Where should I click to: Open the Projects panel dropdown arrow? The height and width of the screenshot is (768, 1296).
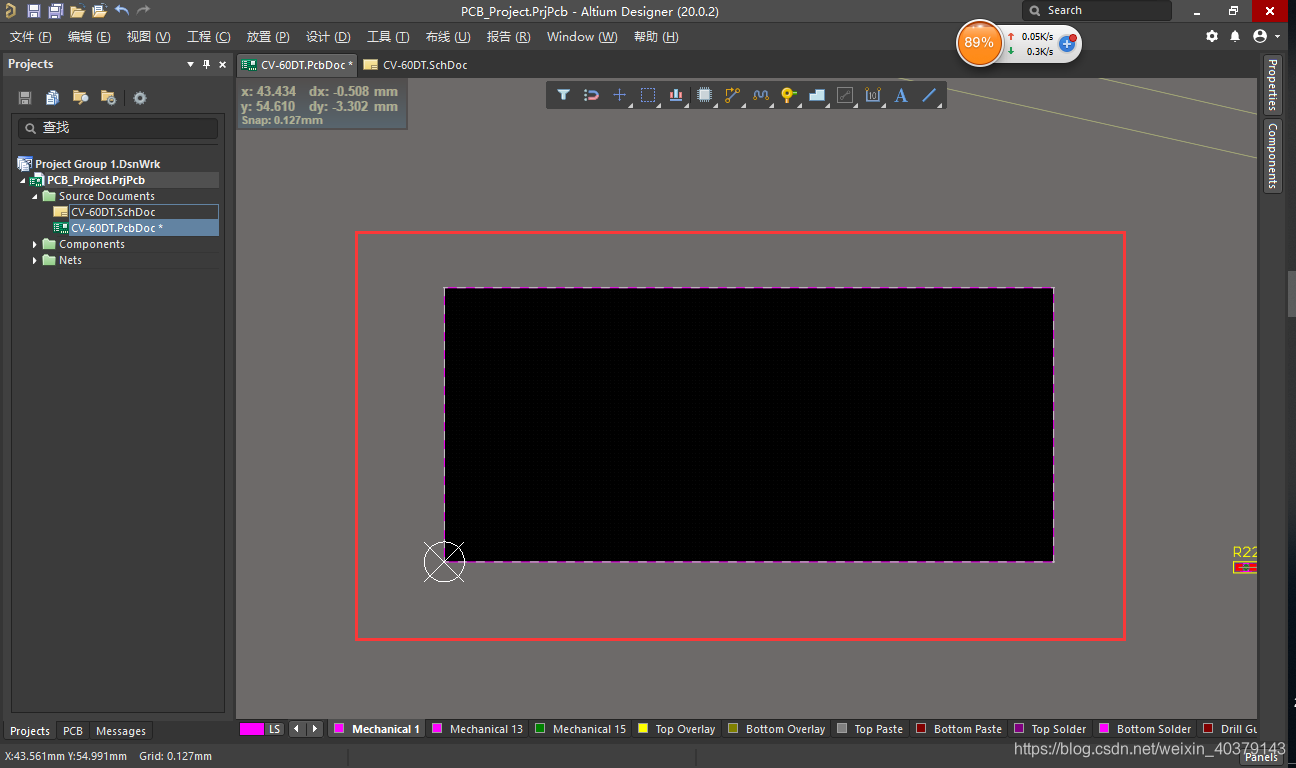[x=191, y=64]
